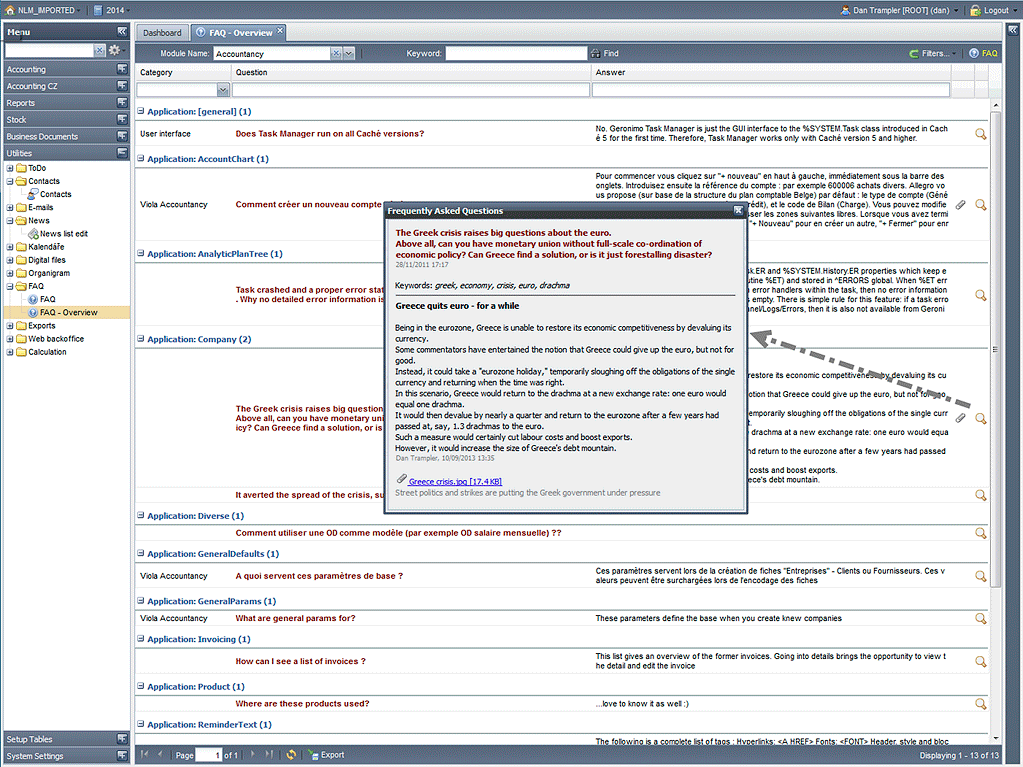Collapse the 'Application: Diverse (1)' group
Viewport: 1023px width, 767px height.
point(140,515)
